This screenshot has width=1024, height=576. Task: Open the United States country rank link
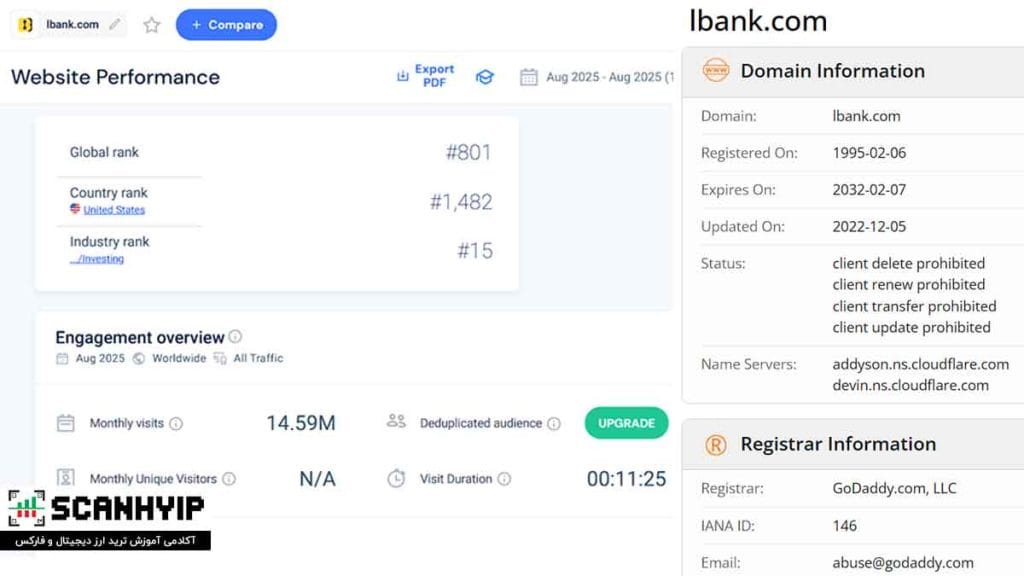coord(114,210)
